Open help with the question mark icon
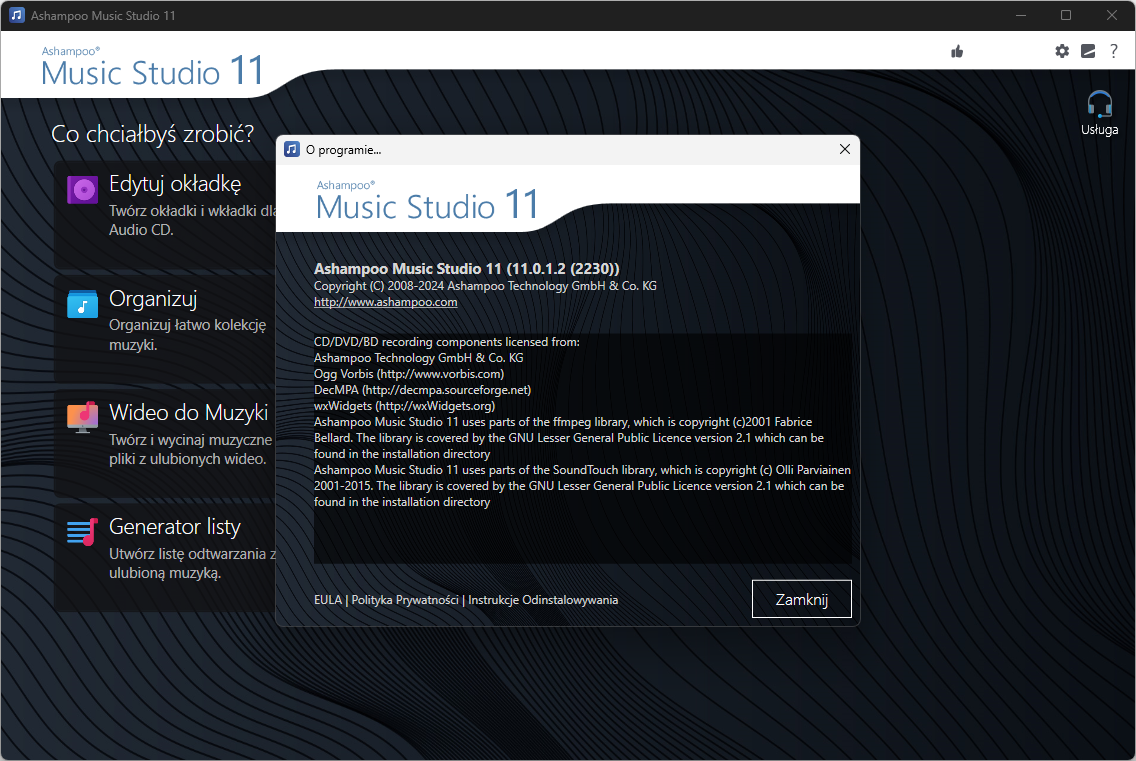 pyautogui.click(x=1114, y=51)
